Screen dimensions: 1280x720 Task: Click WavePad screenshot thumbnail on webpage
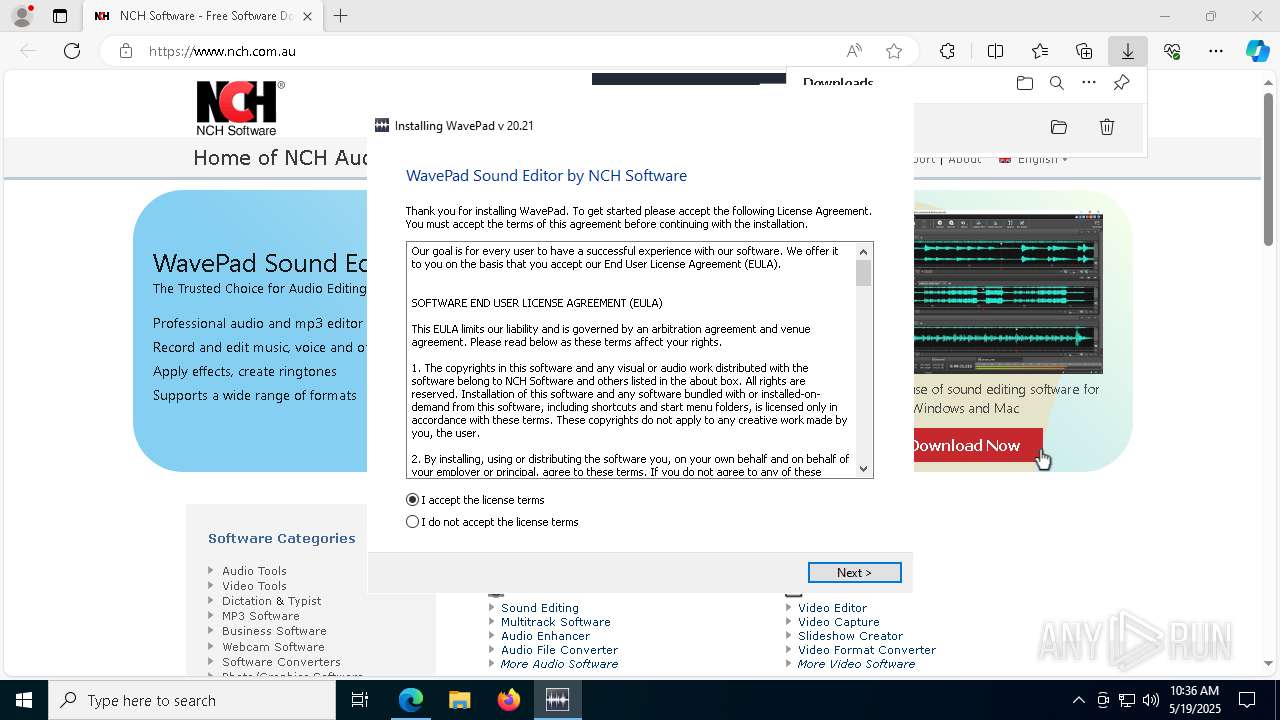click(1008, 293)
